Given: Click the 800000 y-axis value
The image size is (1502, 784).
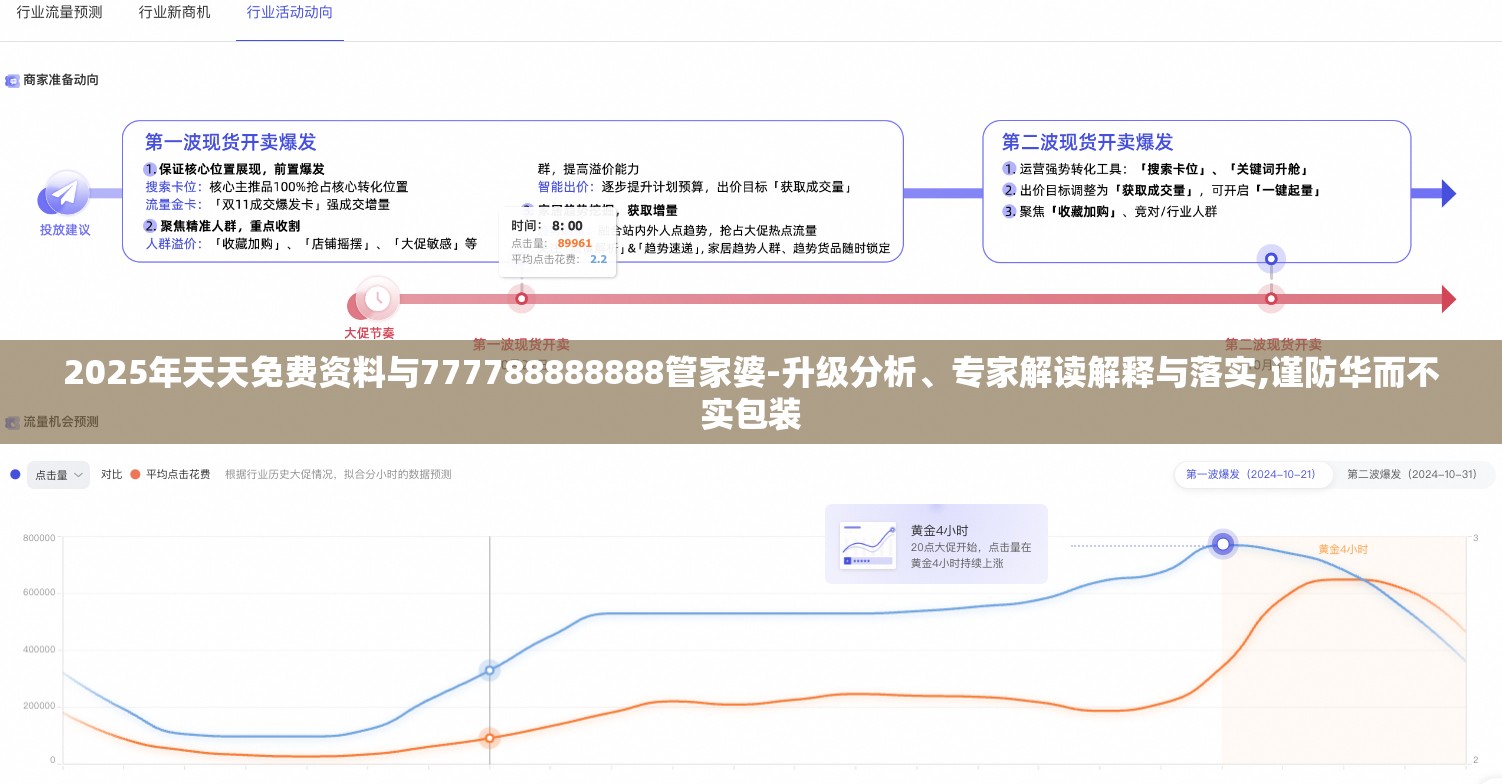Looking at the screenshot, I should (38, 538).
